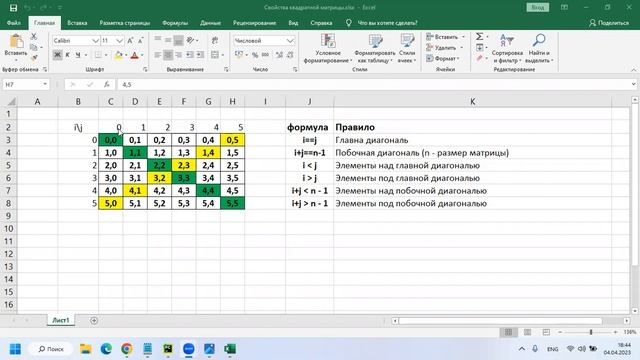Screen dimensions: 640x360
Task: Click the select all cells corner triangle
Action: (x=12, y=102)
